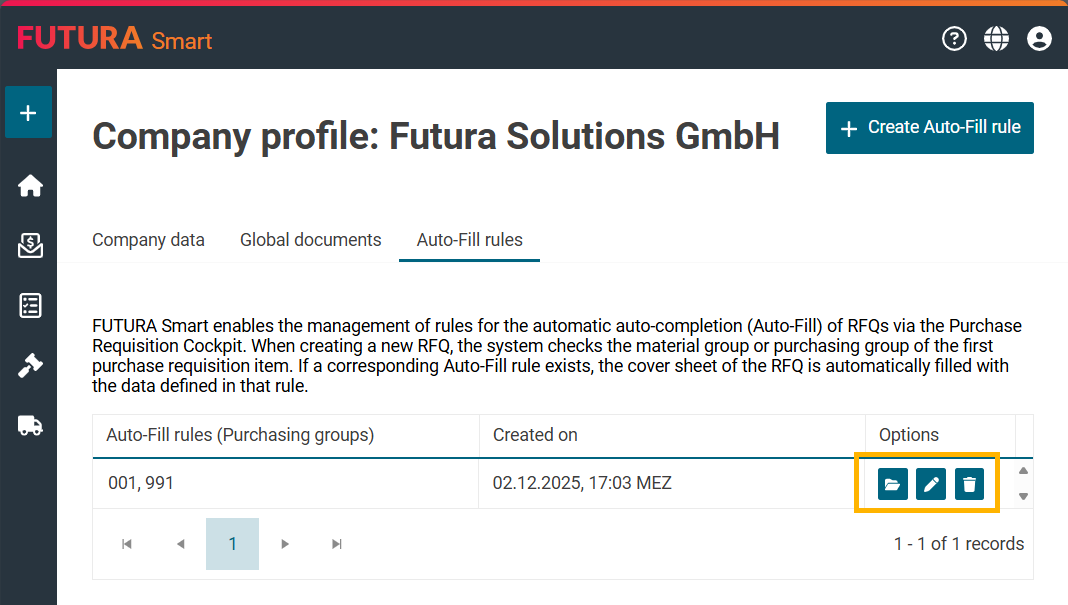
Task: Switch to the Company data tab
Action: pyautogui.click(x=148, y=240)
